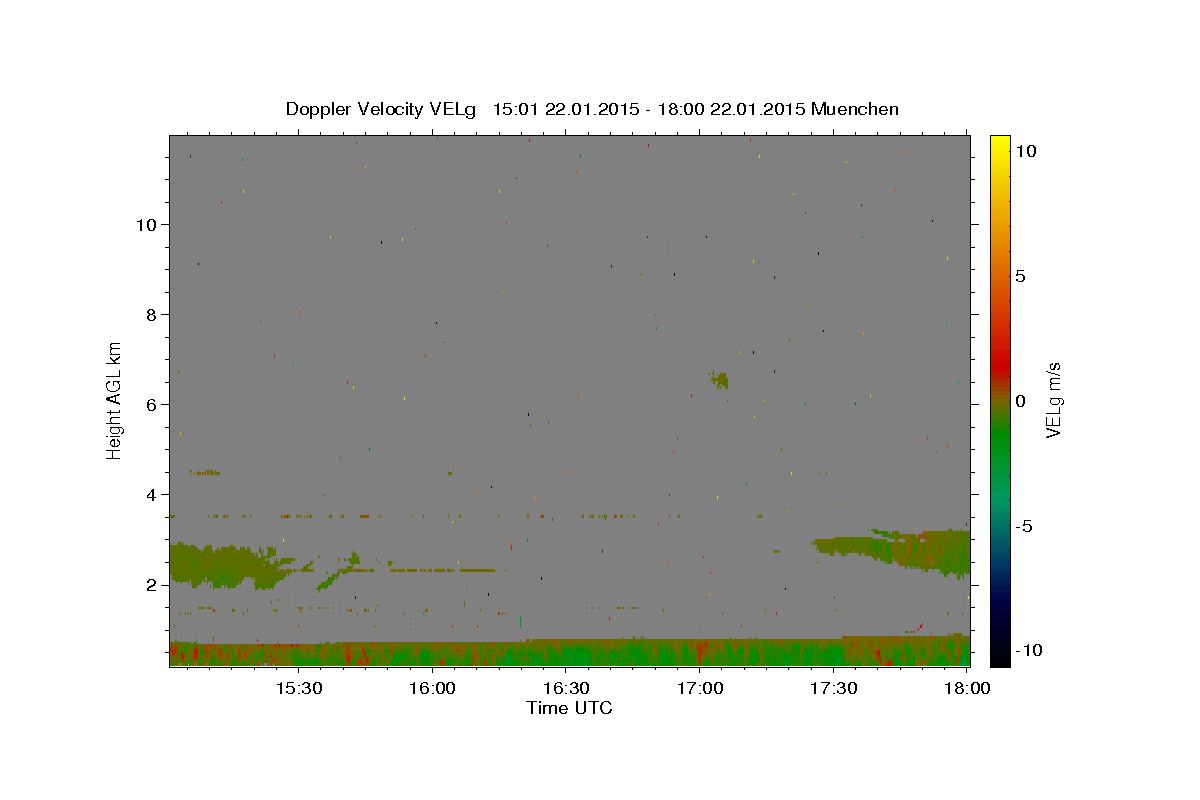Click the colorbar value 0 label
This screenshot has width=1200, height=800.
pos(1020,401)
